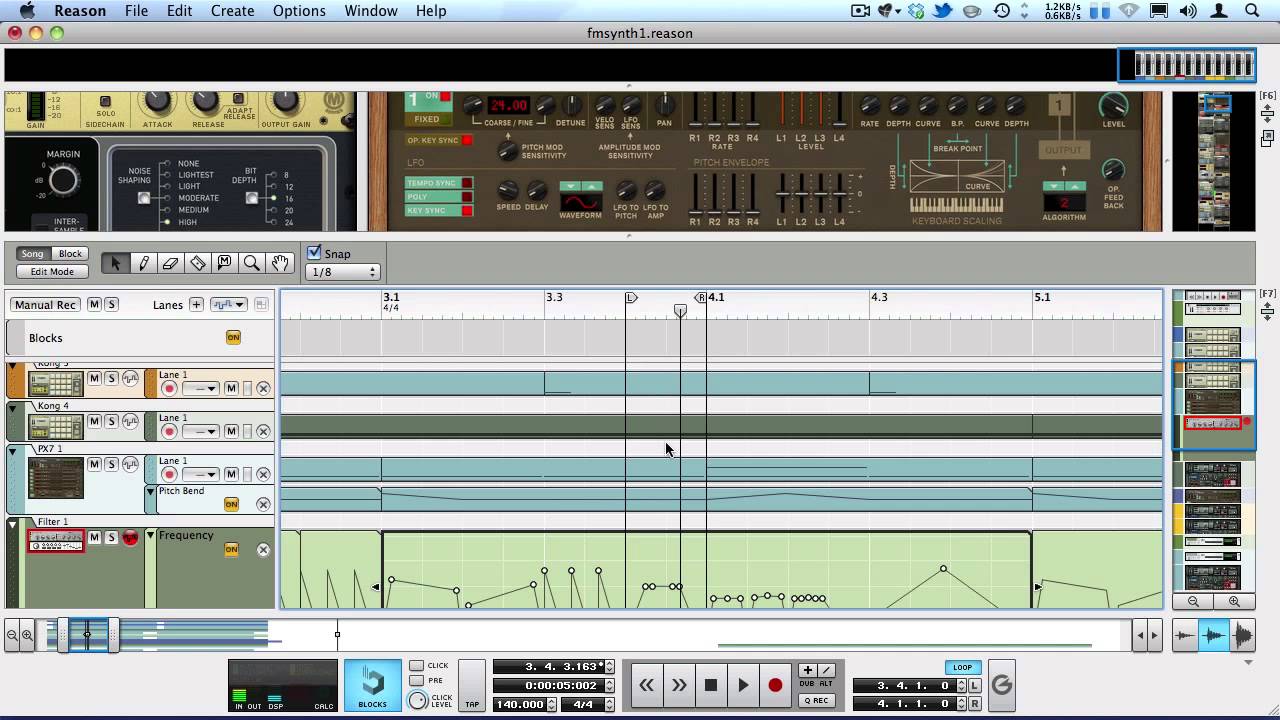Open Spotlight search in menu bar
1280x720 pixels.
1252,11
